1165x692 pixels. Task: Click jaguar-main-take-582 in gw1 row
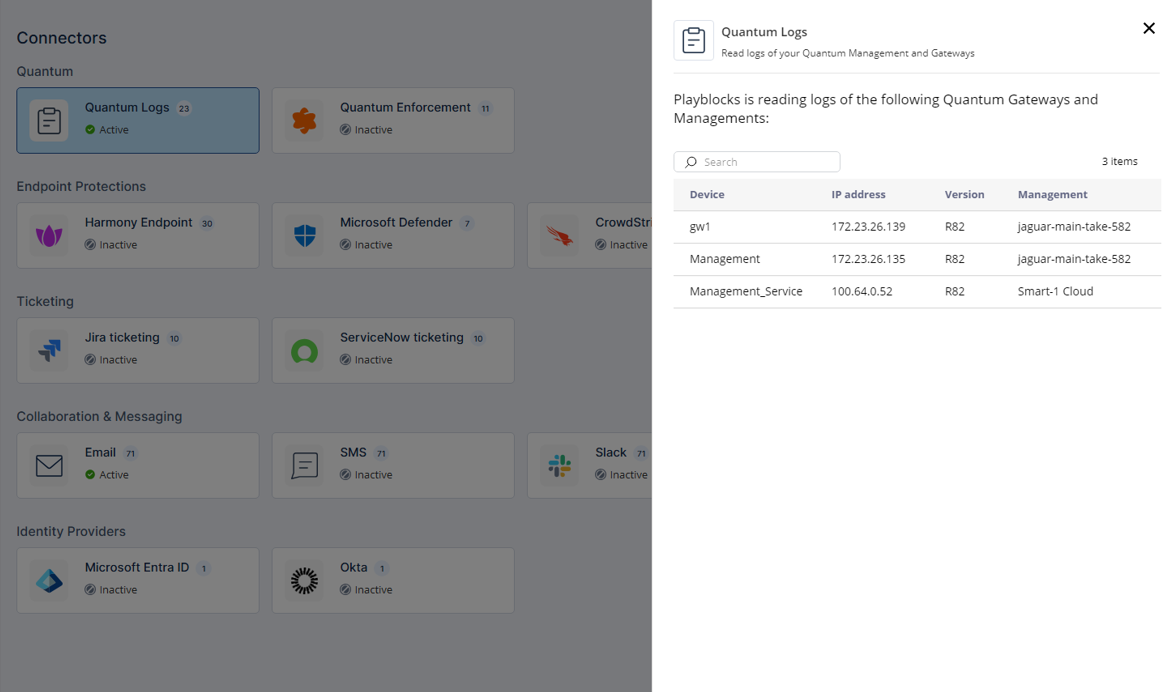[x=1074, y=227]
